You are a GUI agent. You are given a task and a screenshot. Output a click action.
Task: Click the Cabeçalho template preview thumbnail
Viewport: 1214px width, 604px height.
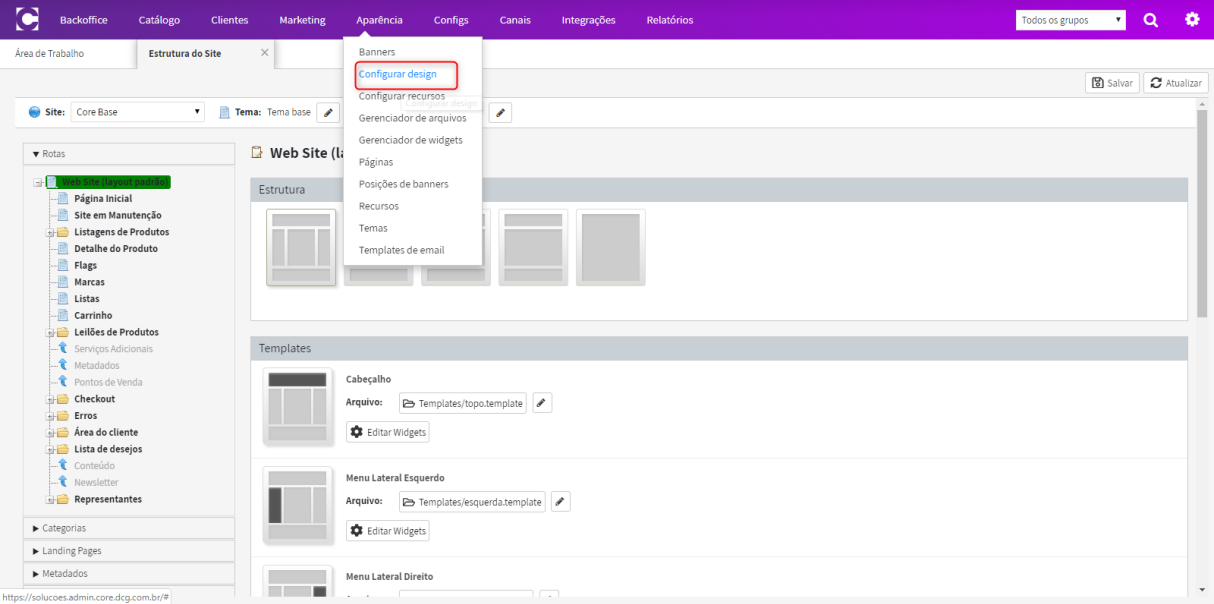[x=298, y=406]
